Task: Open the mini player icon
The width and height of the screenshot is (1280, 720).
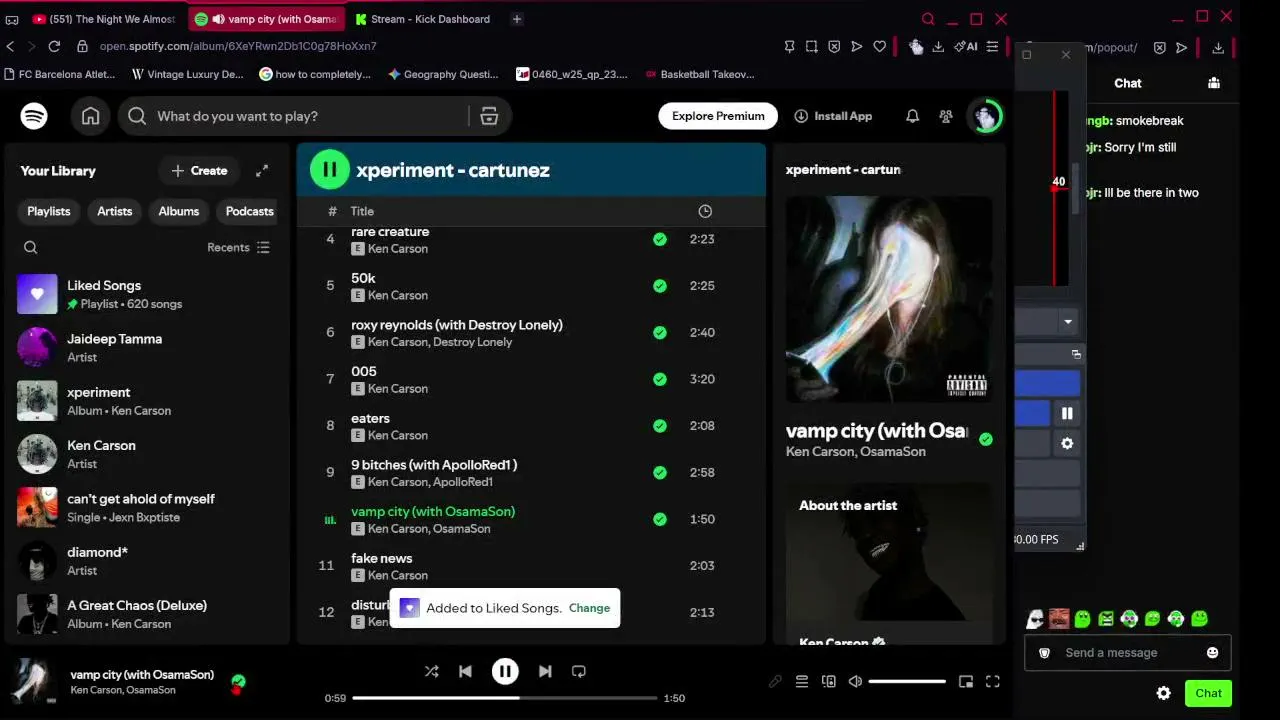Action: pyautogui.click(x=966, y=682)
